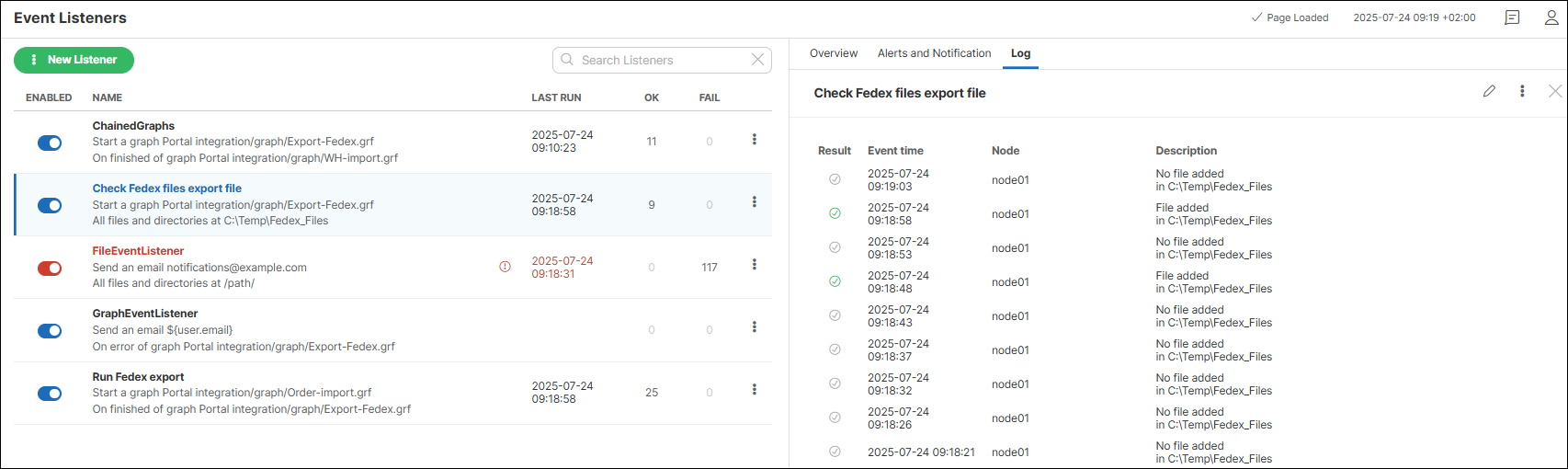The width and height of the screenshot is (1568, 469).
Task: Click the FileEventListener error warning icon
Action: click(505, 267)
